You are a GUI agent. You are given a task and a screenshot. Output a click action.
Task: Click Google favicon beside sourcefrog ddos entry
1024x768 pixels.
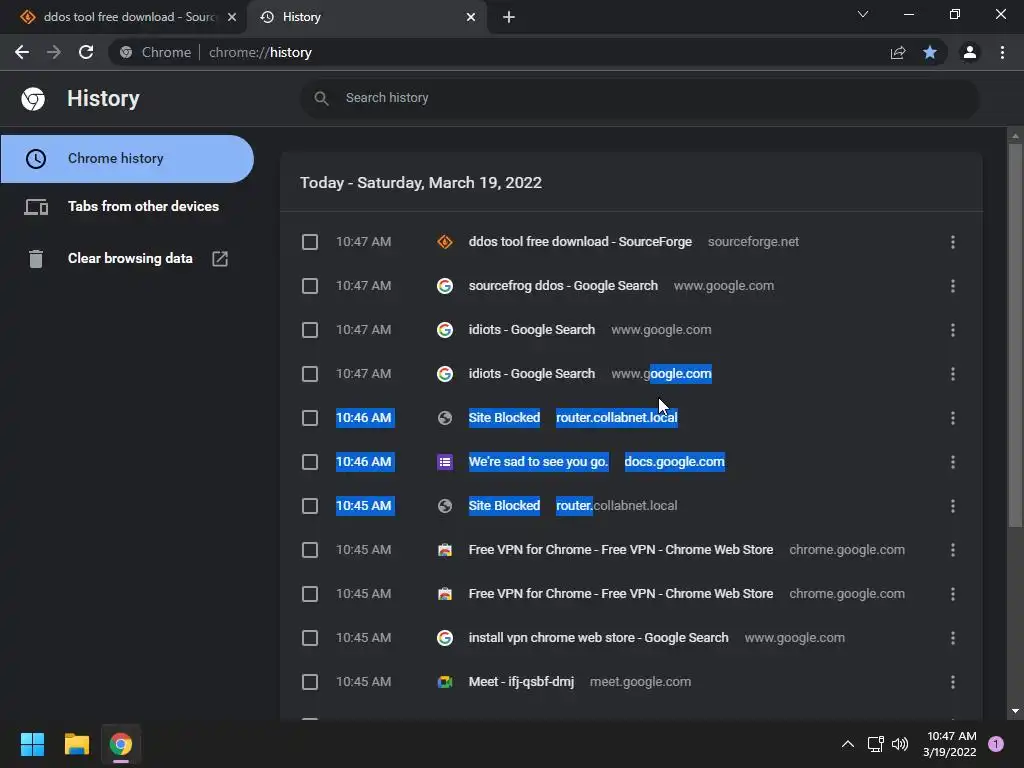pos(445,286)
